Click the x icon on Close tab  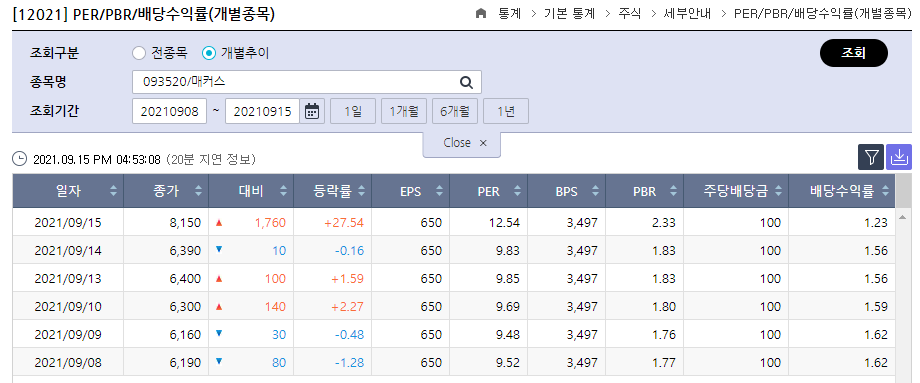pos(483,143)
